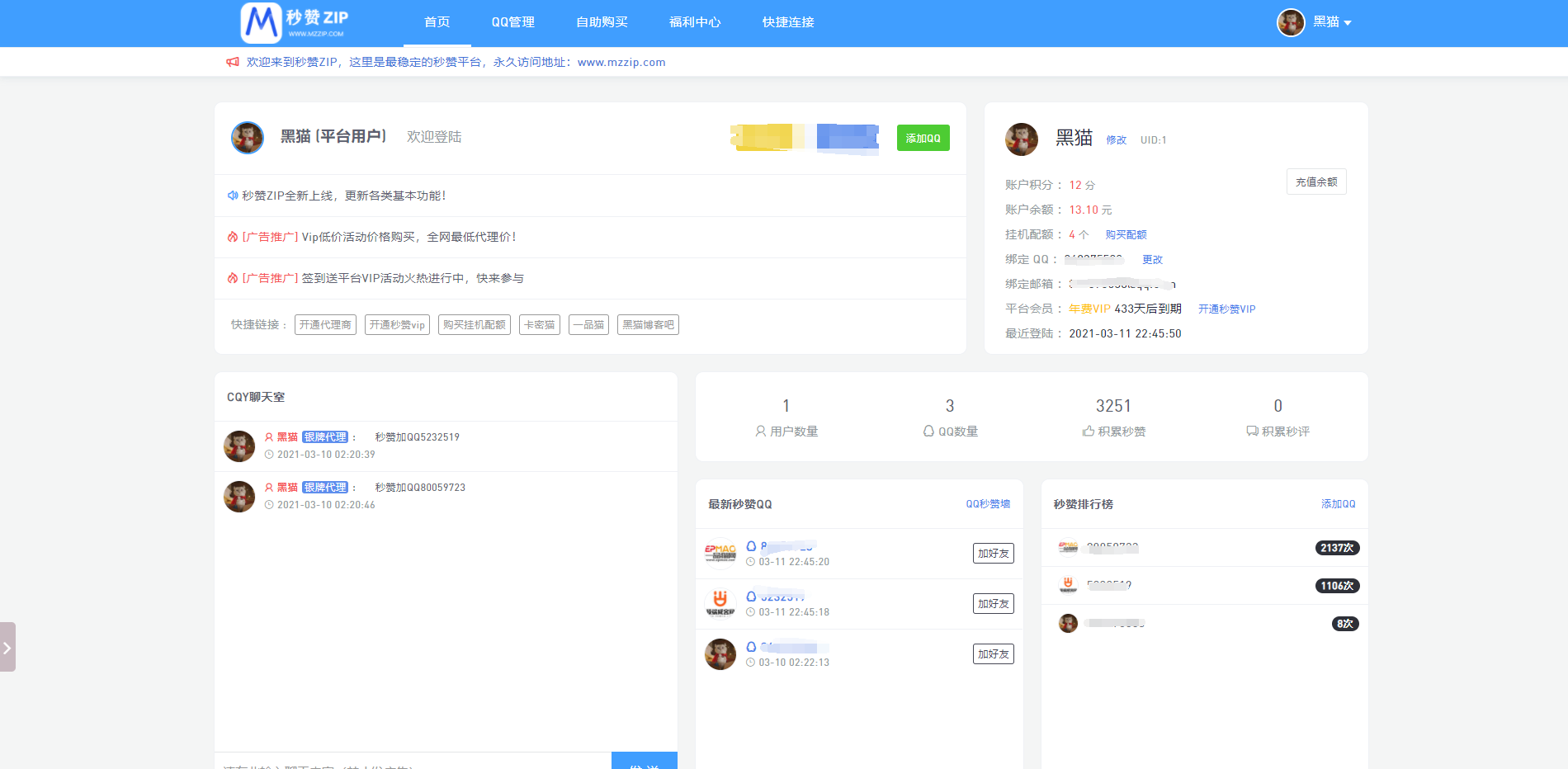Click the 开通秒赞VIP link
Screen dimensions: 1568x769
(x=1226, y=309)
